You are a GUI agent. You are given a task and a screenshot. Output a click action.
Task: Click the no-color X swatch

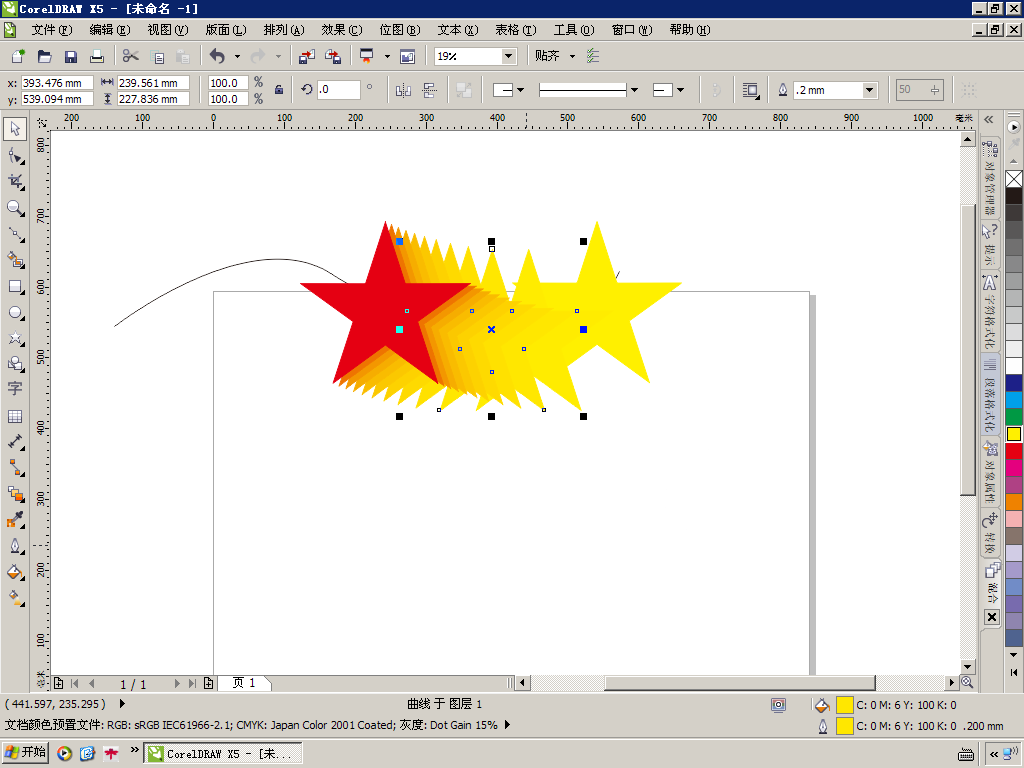click(x=1014, y=179)
